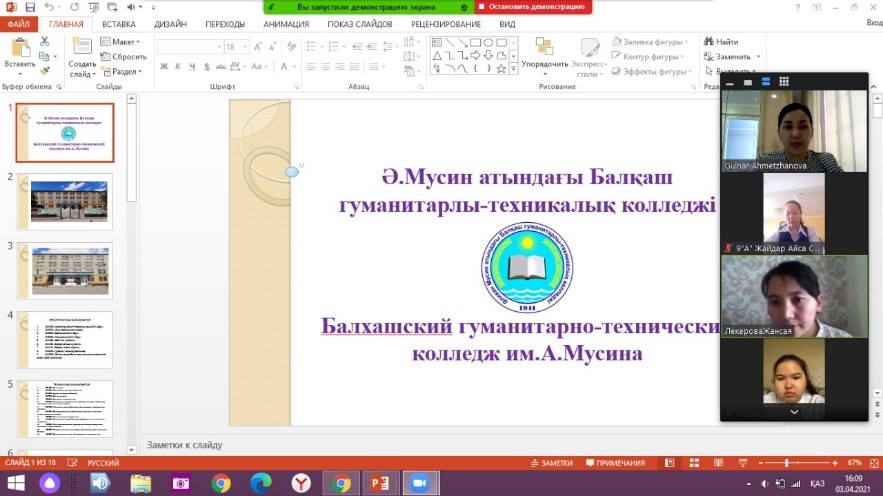This screenshot has width=883, height=496.
Task: Select slide 2 thumbnail with building photo
Action: pos(65,202)
